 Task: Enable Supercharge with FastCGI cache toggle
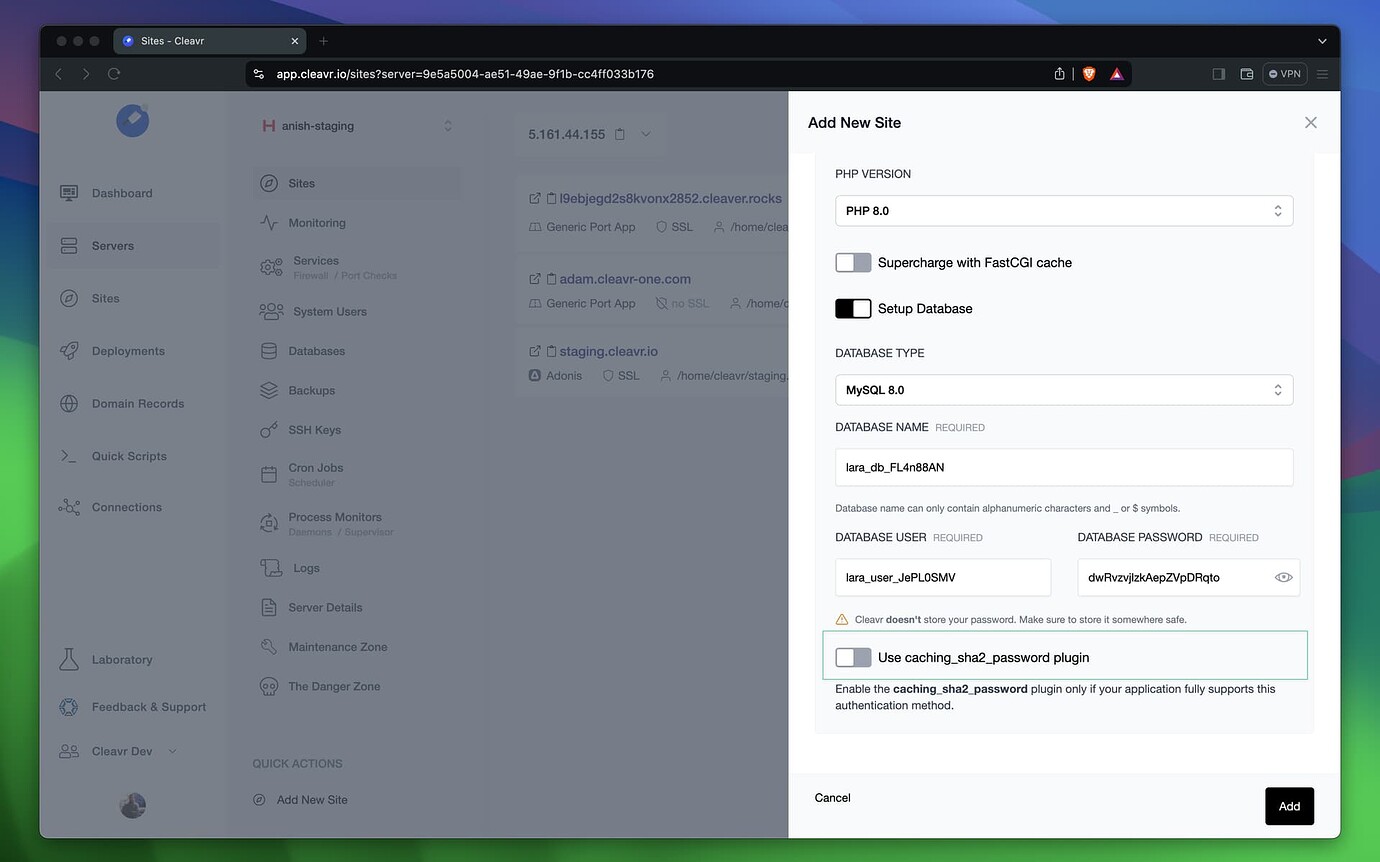(853, 262)
